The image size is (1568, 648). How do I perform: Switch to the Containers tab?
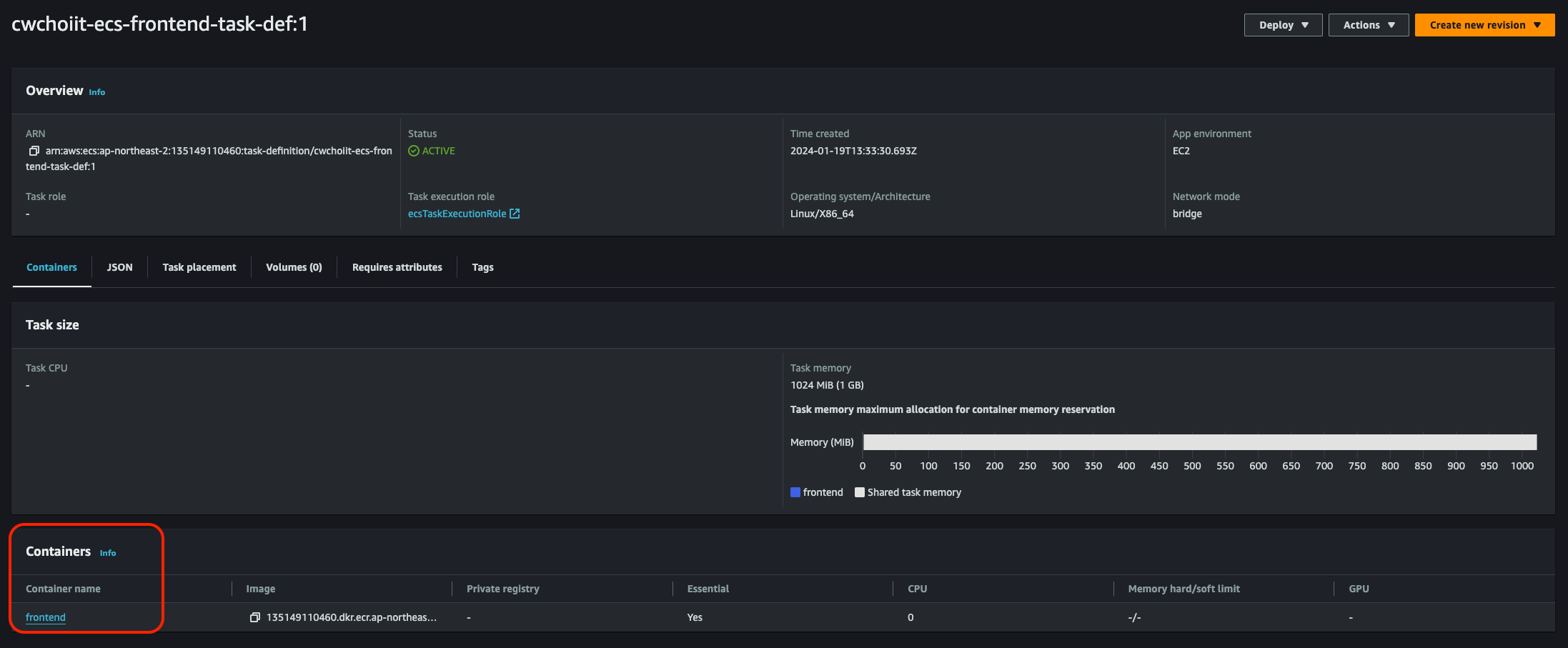click(x=51, y=267)
